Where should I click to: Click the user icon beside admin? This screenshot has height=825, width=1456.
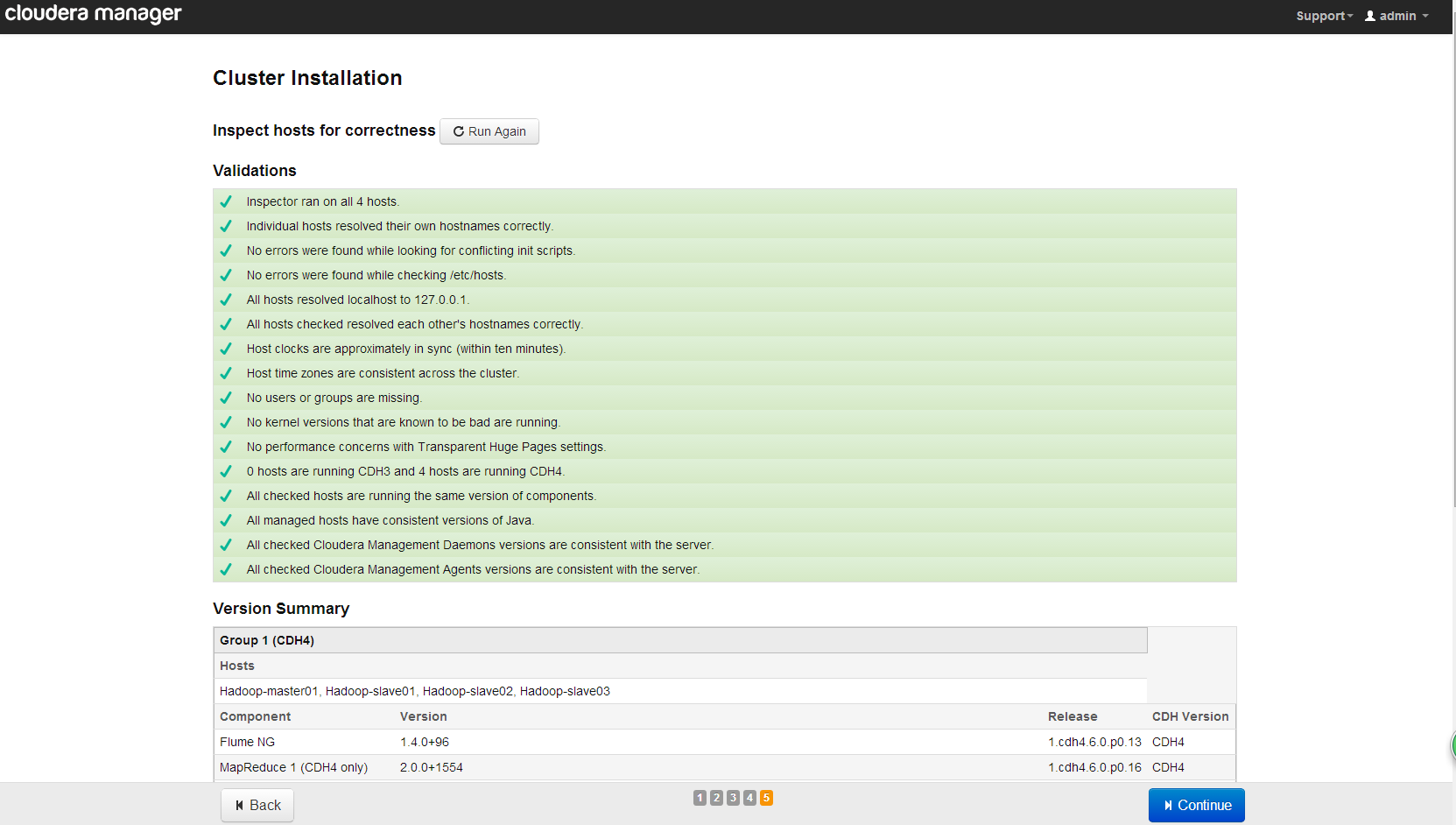(x=1370, y=16)
